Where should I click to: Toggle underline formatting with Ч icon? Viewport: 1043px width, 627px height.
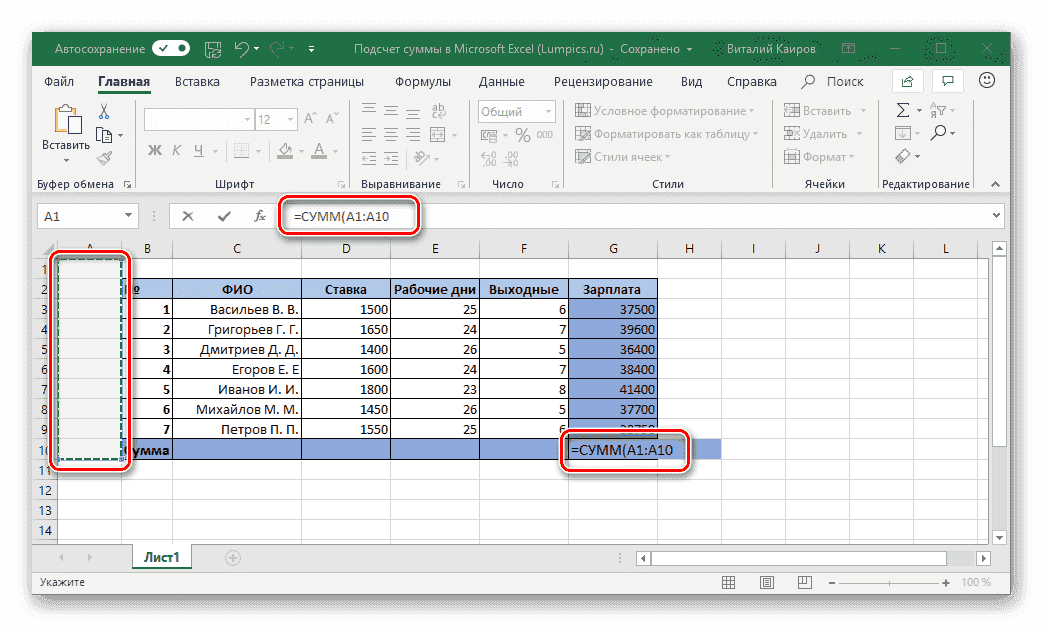tap(199, 150)
